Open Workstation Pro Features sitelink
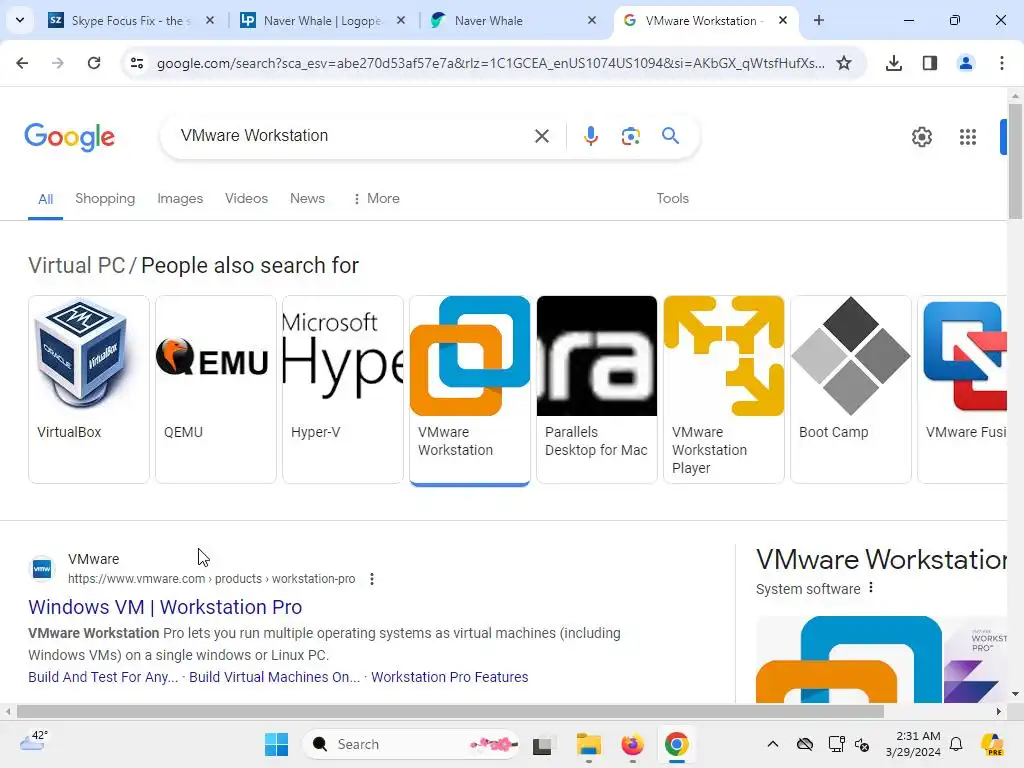 [449, 677]
